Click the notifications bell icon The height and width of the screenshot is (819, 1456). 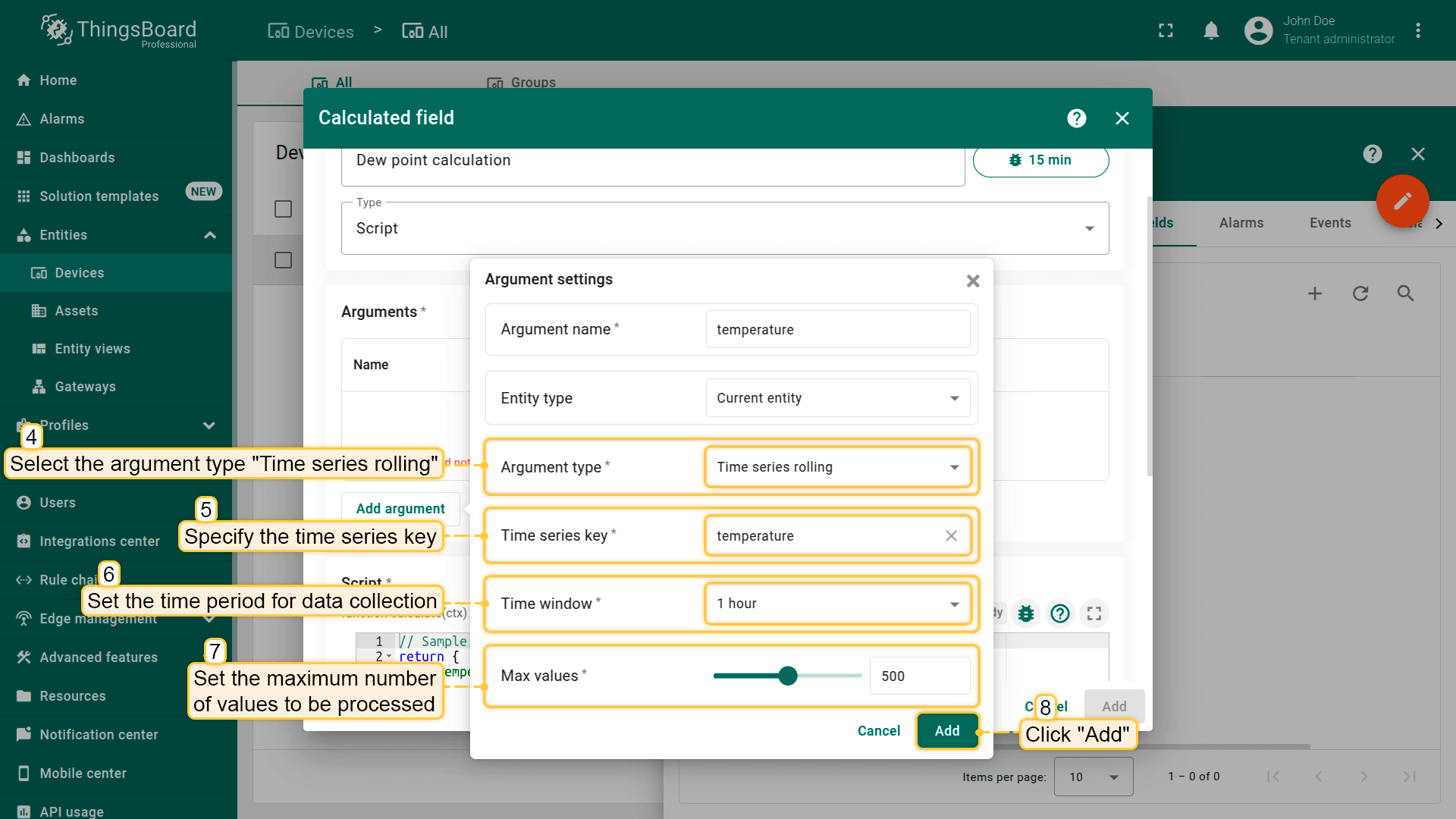pos(1211,31)
